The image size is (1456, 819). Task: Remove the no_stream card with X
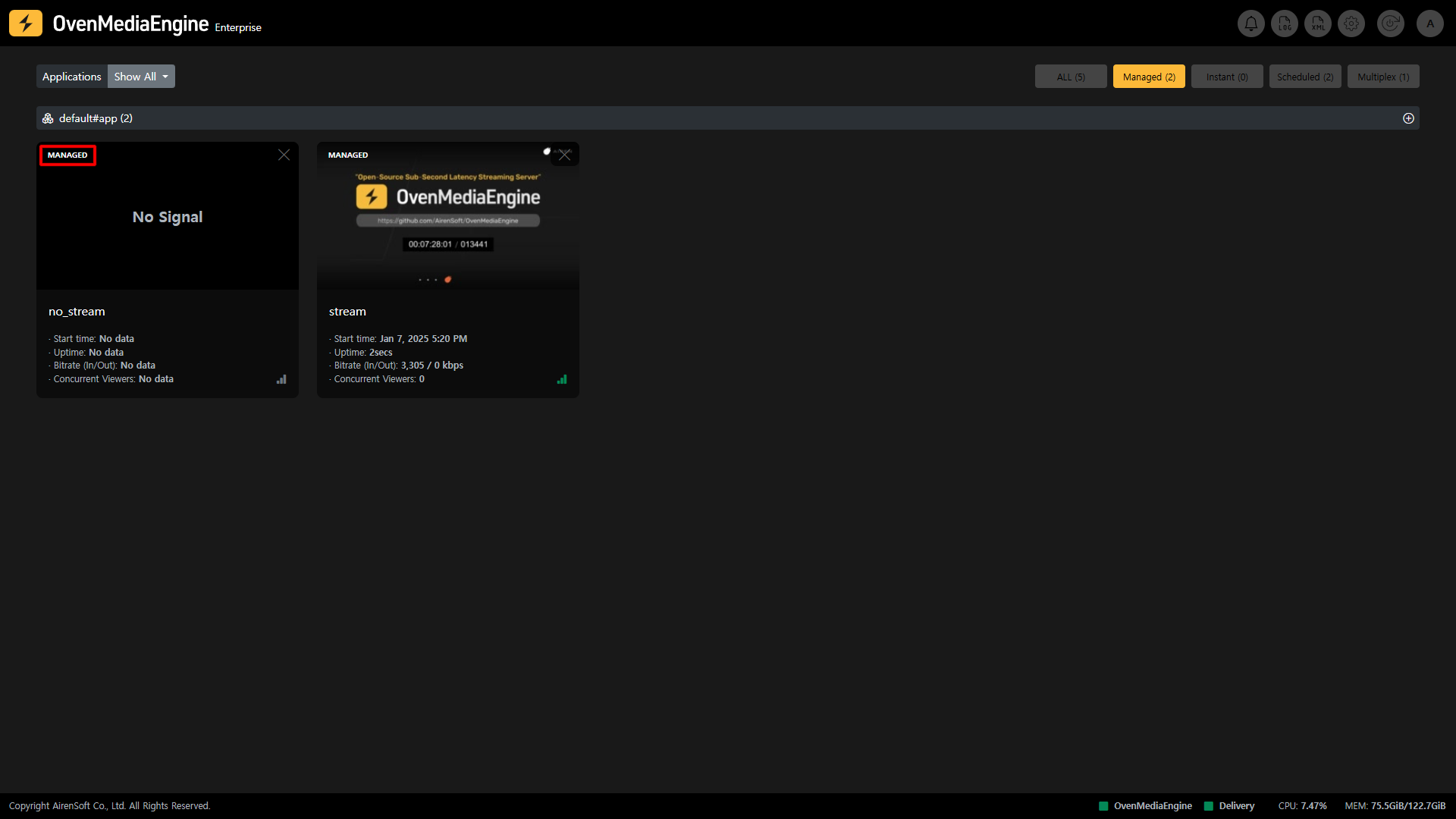click(x=284, y=155)
